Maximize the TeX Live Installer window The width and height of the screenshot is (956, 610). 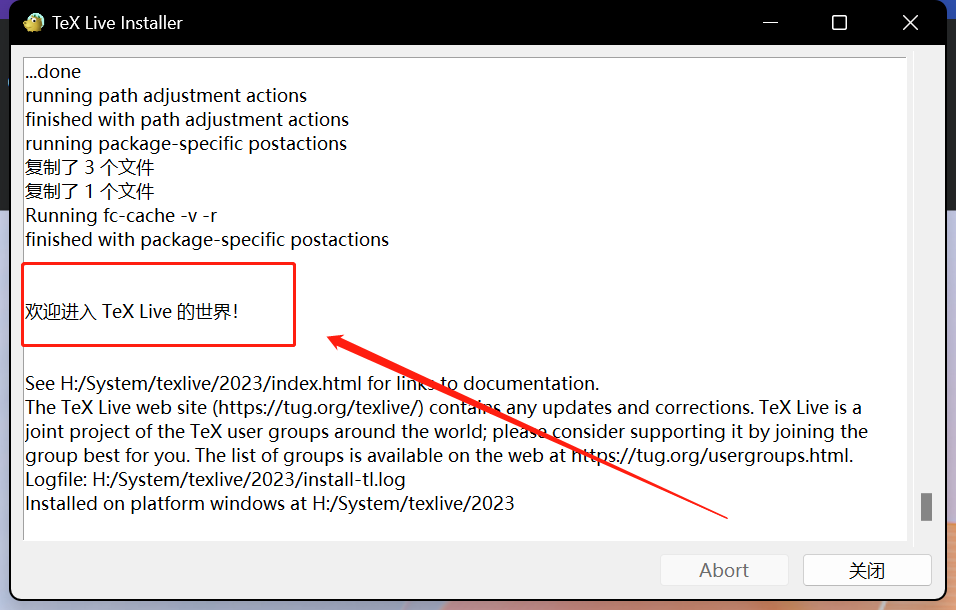[x=840, y=23]
